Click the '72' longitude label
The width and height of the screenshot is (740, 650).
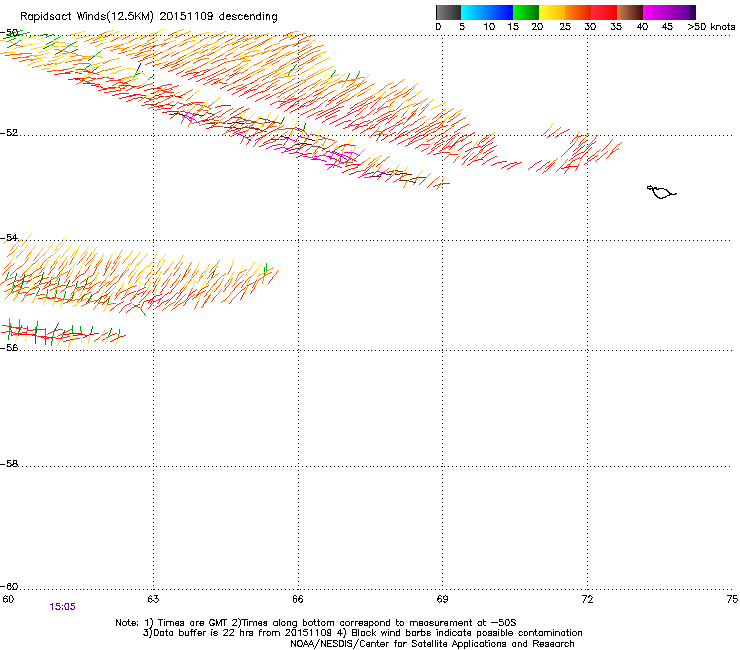tap(587, 599)
